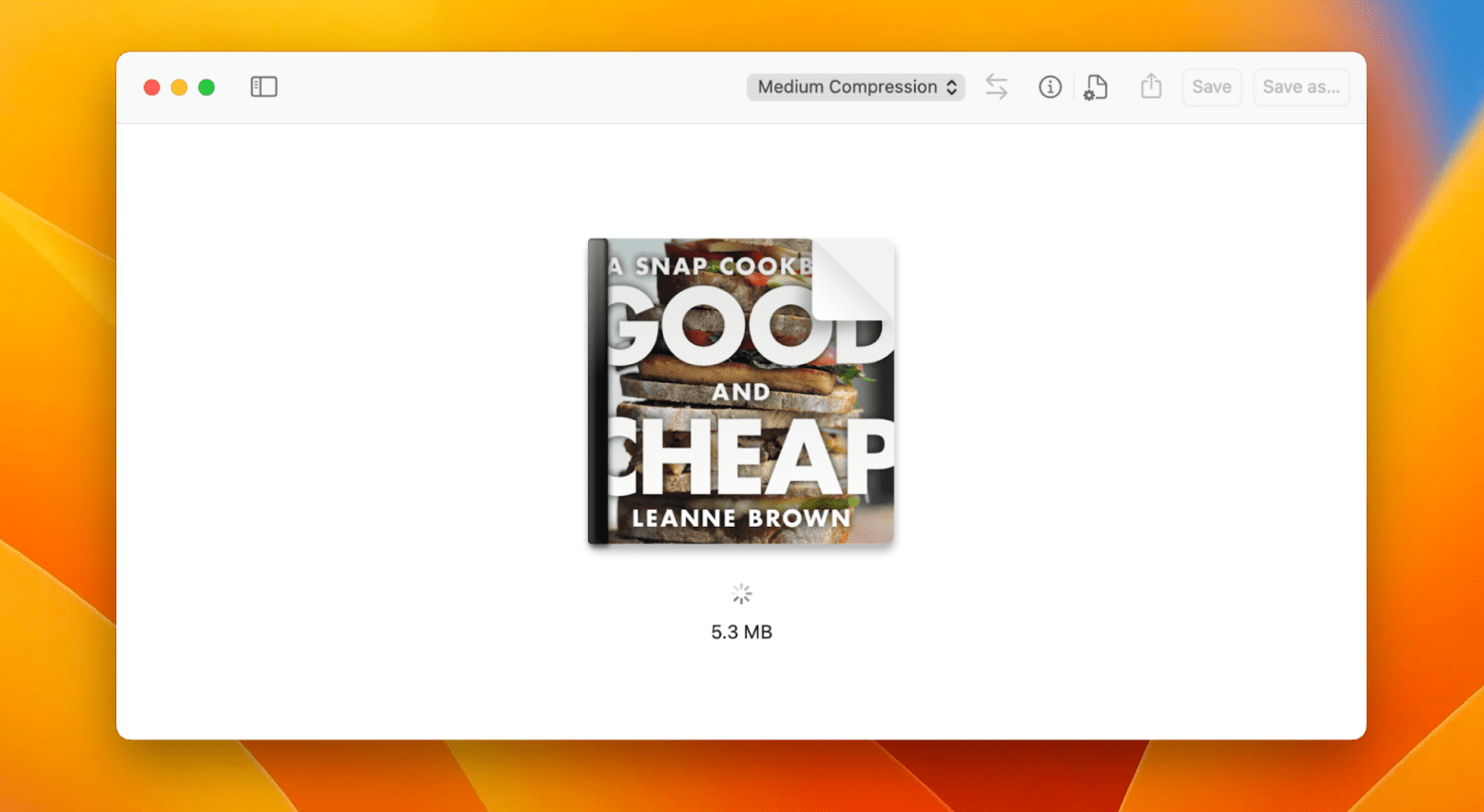Open the Medium Compression dropdown
The width and height of the screenshot is (1484, 812).
(x=856, y=87)
